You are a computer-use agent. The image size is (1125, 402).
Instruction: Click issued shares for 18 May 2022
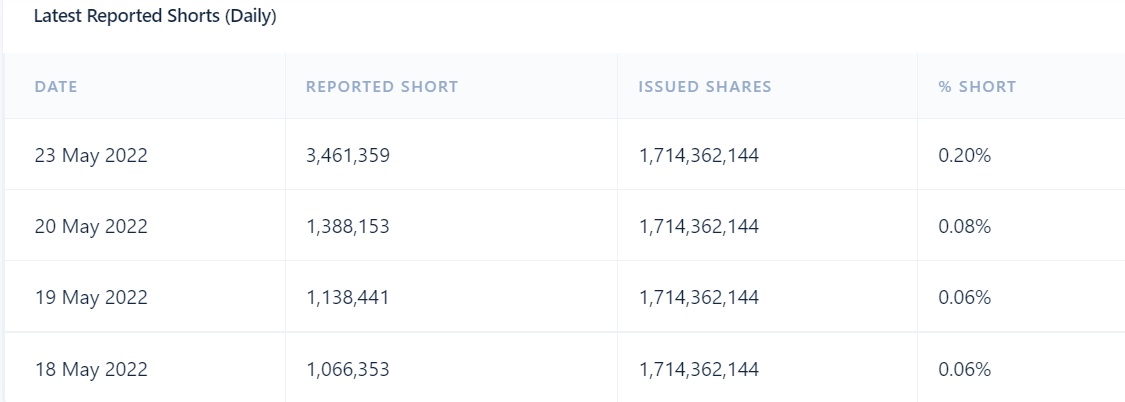point(699,370)
